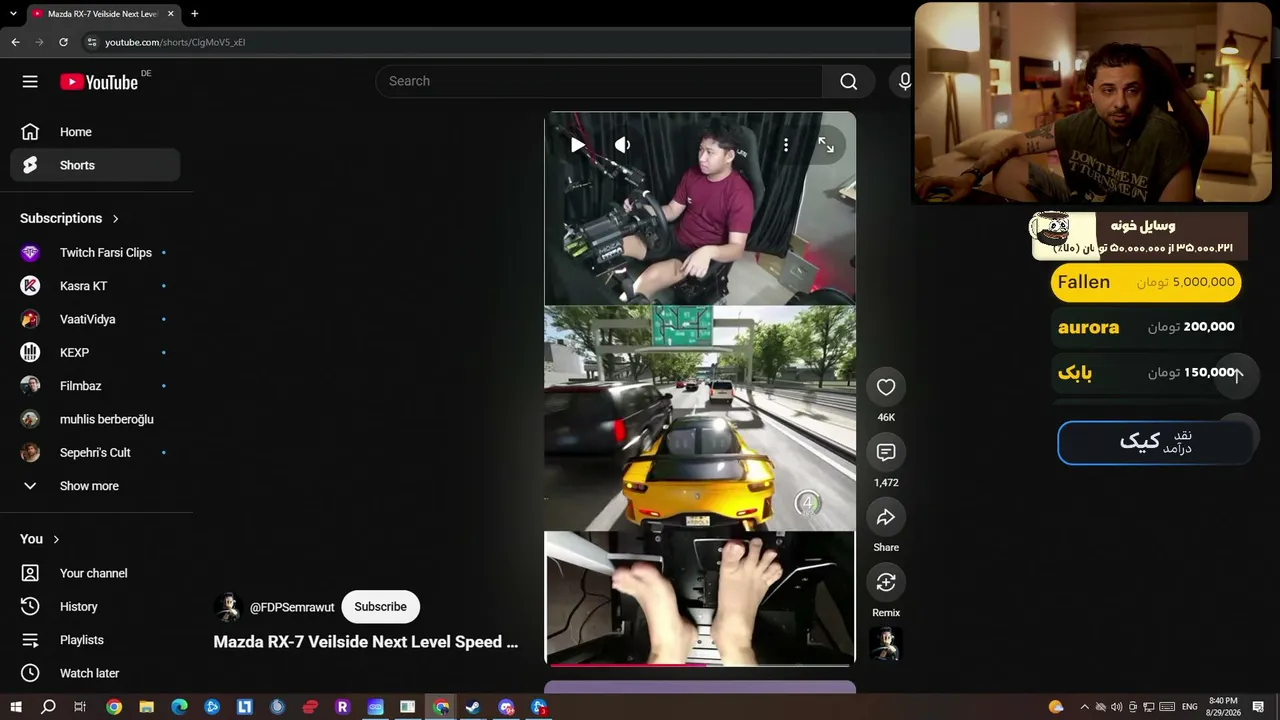Start voice search with the microphone icon
Screen dimensions: 1280x720
point(904,82)
